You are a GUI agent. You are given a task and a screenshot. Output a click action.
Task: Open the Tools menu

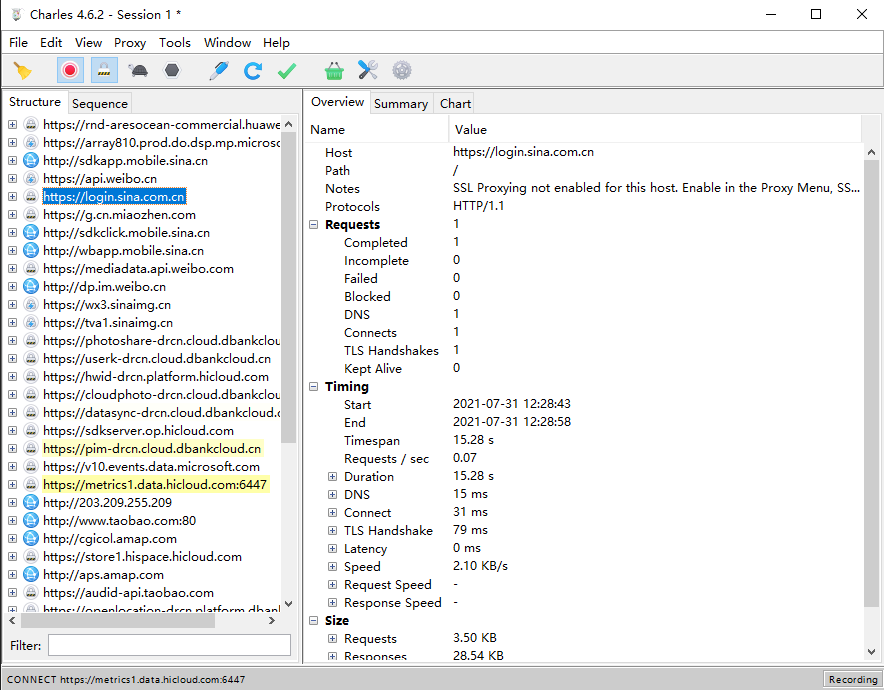[x=175, y=43]
